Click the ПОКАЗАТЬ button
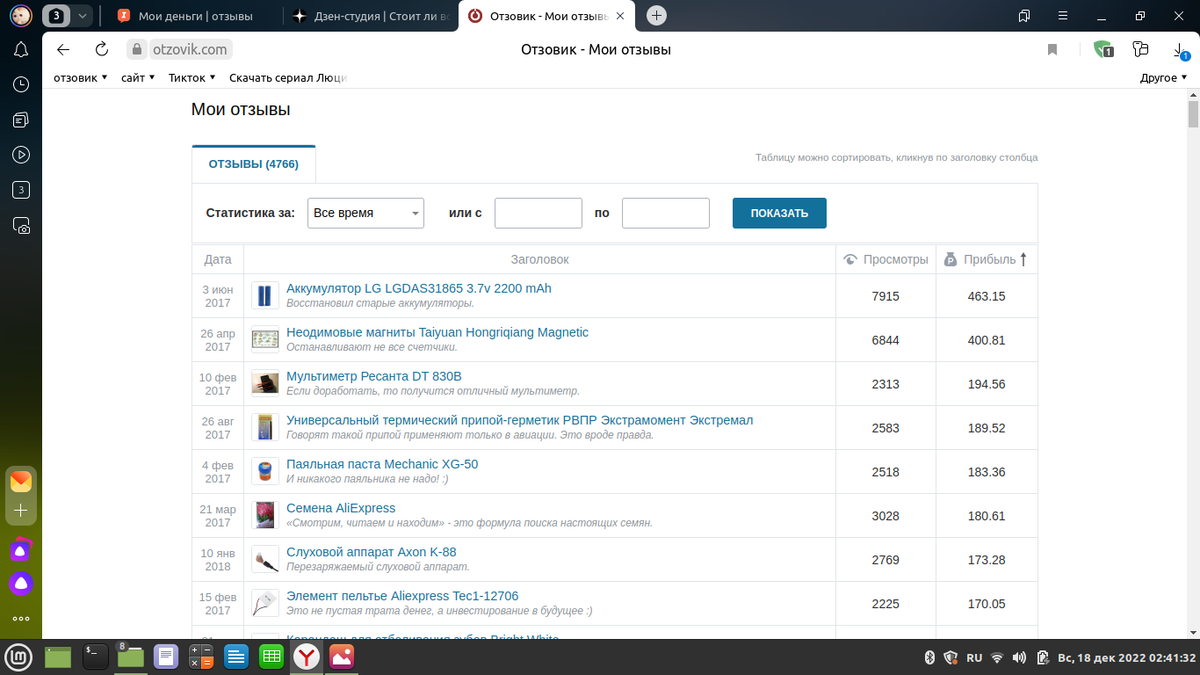Screen dimensions: 1200x675 [x=779, y=213]
